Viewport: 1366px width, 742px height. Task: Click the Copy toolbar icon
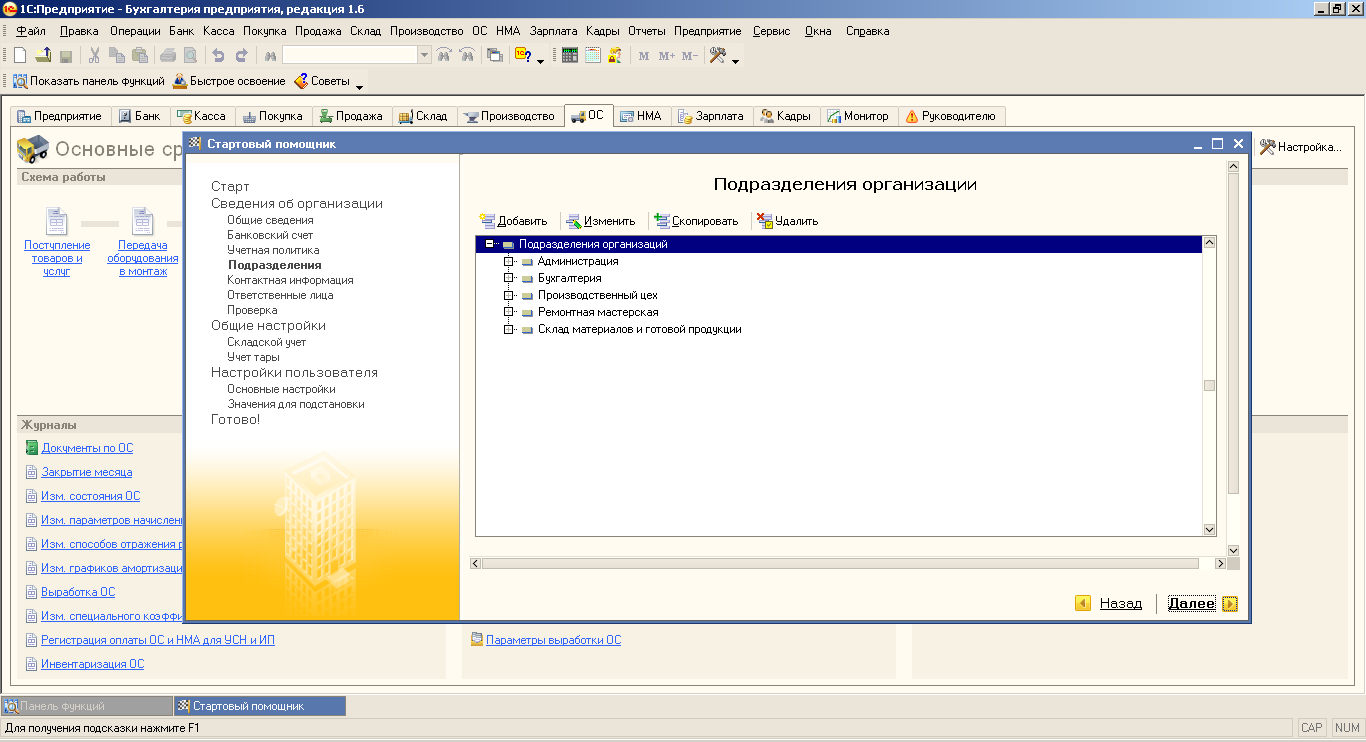(118, 56)
